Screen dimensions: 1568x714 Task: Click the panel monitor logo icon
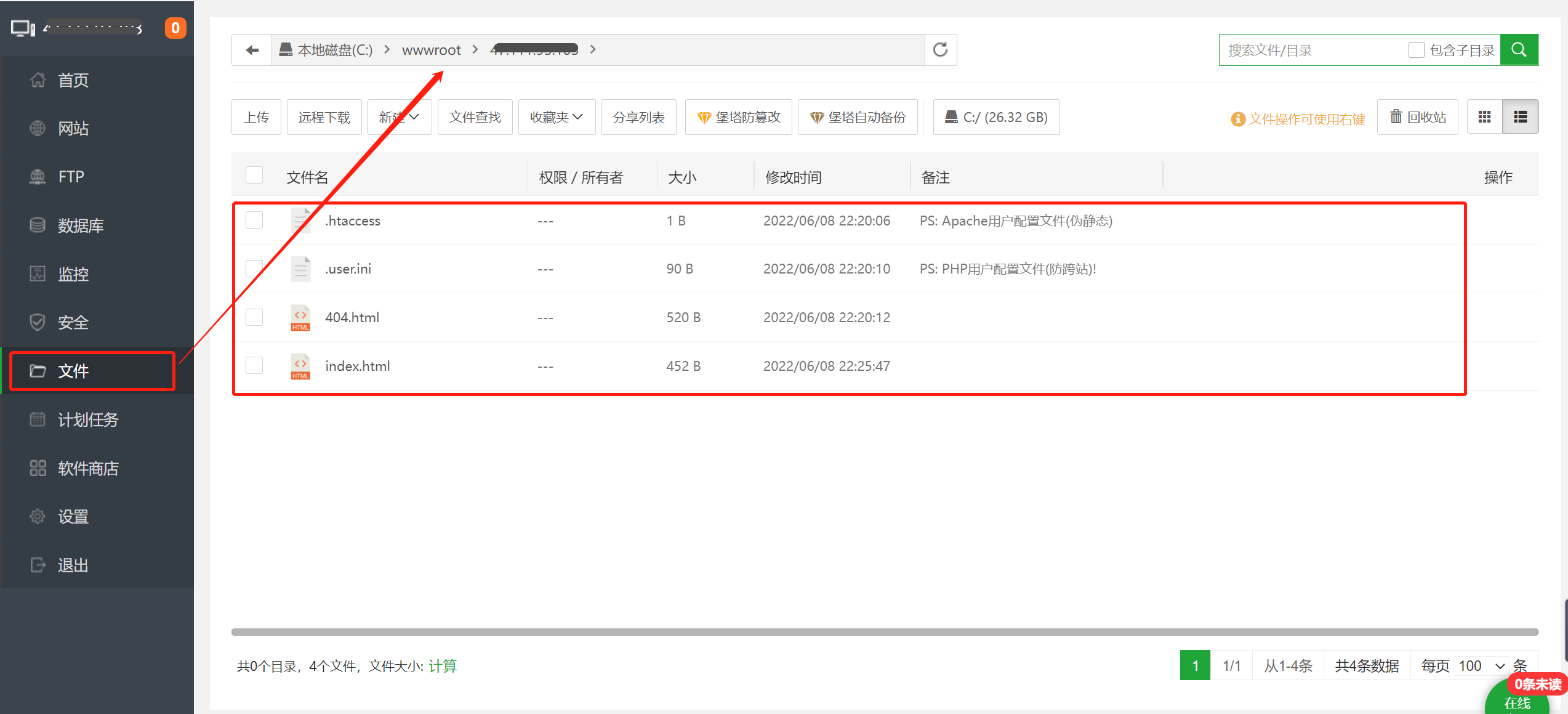(23, 28)
